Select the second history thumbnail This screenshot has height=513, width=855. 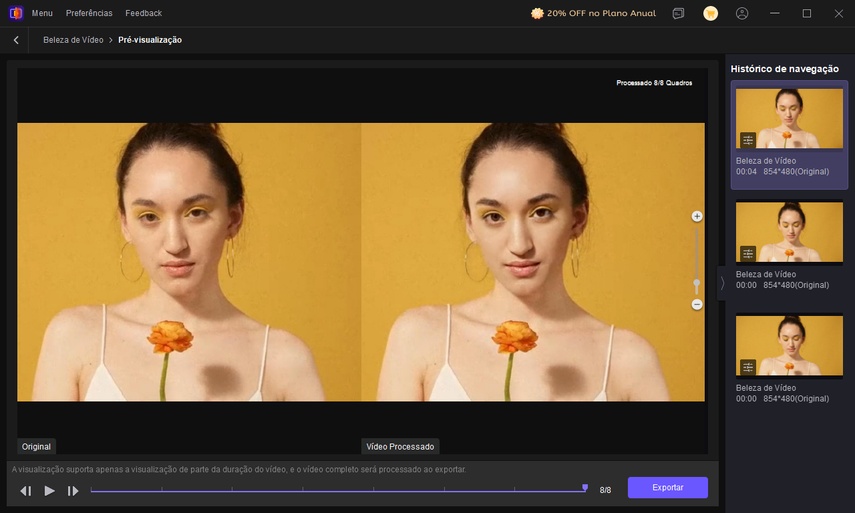pyautogui.click(x=789, y=232)
